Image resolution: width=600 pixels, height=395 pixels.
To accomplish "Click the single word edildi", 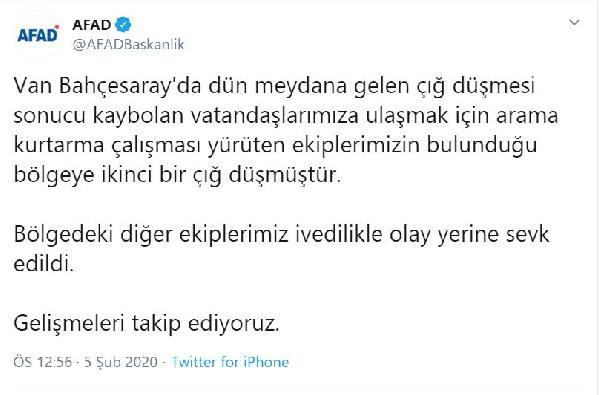I will (x=44, y=264).
